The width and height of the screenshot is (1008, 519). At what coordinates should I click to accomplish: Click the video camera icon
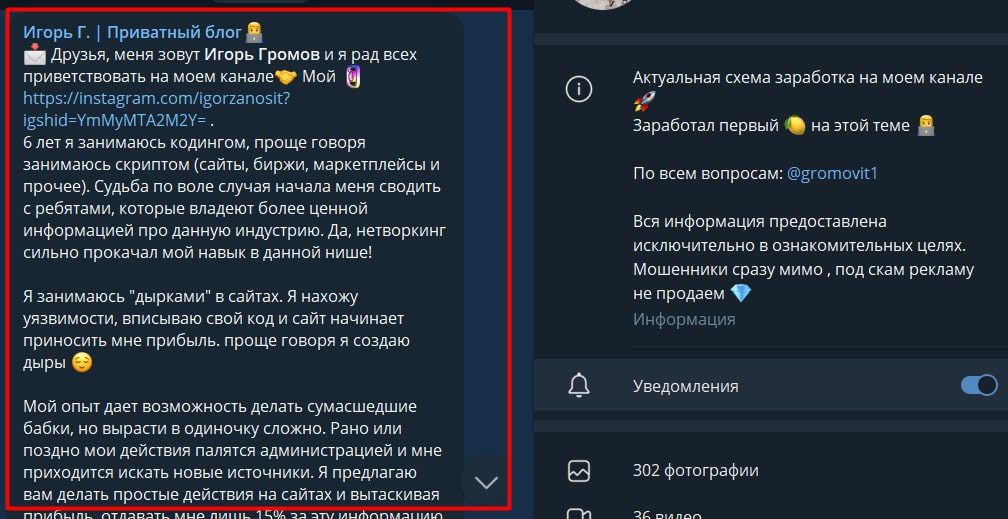579,514
